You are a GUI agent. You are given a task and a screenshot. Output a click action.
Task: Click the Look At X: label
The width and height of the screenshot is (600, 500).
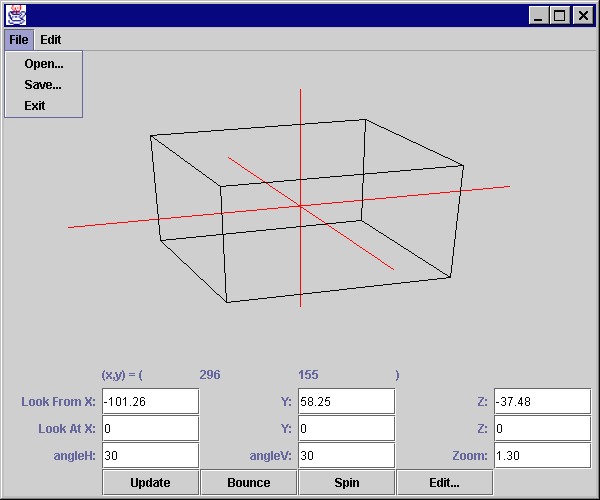coord(67,428)
